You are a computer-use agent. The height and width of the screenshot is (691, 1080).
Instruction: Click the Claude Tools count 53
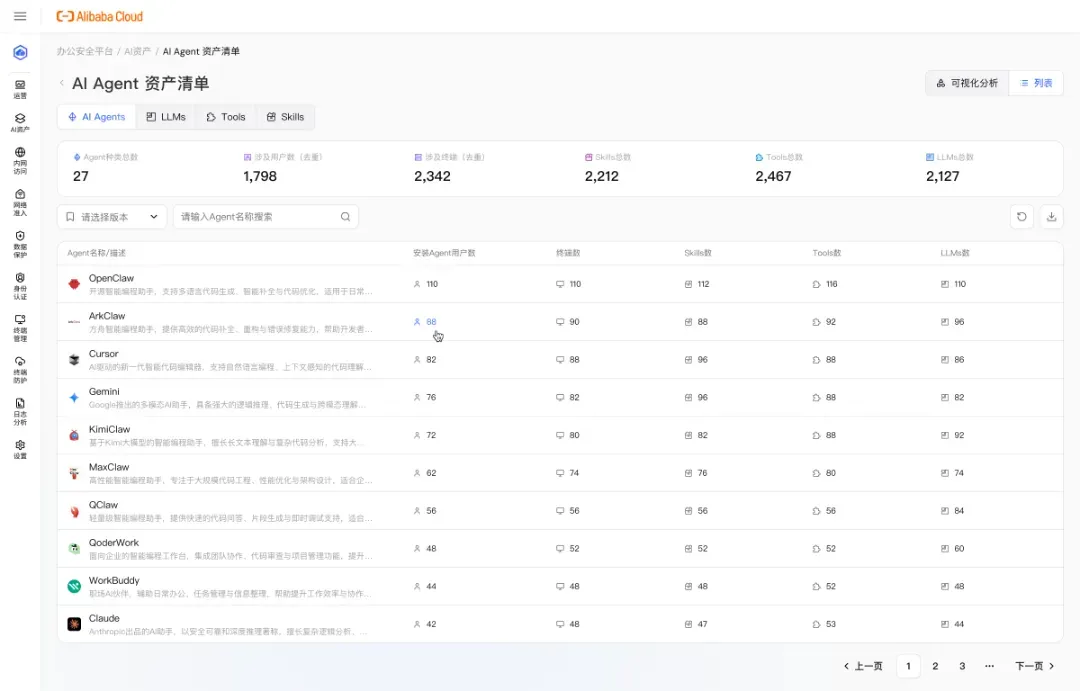point(831,624)
